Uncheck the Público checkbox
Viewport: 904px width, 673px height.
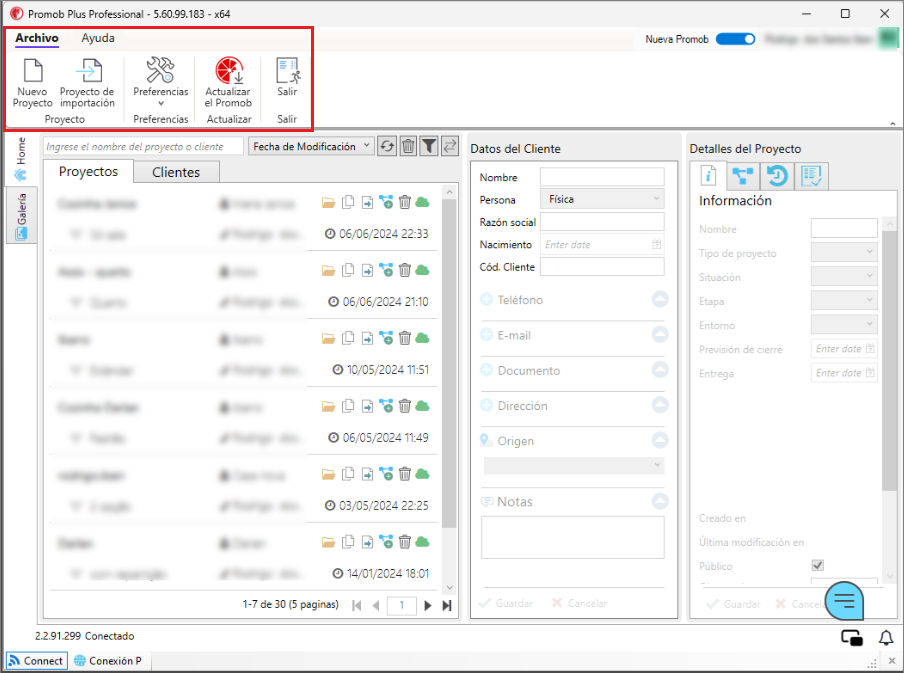point(818,565)
